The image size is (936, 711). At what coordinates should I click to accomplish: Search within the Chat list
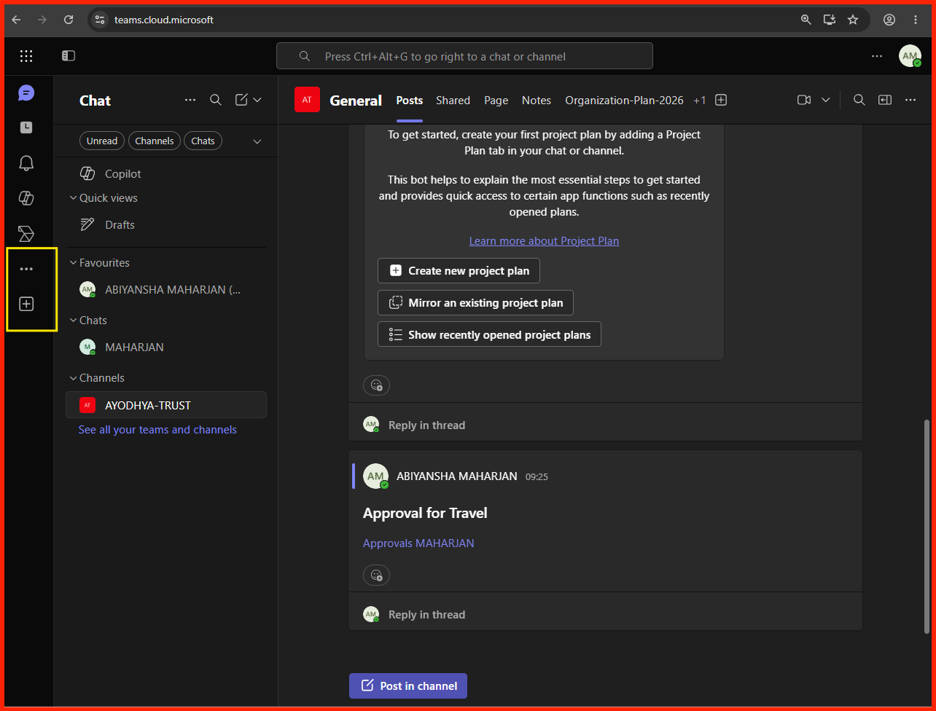[215, 100]
